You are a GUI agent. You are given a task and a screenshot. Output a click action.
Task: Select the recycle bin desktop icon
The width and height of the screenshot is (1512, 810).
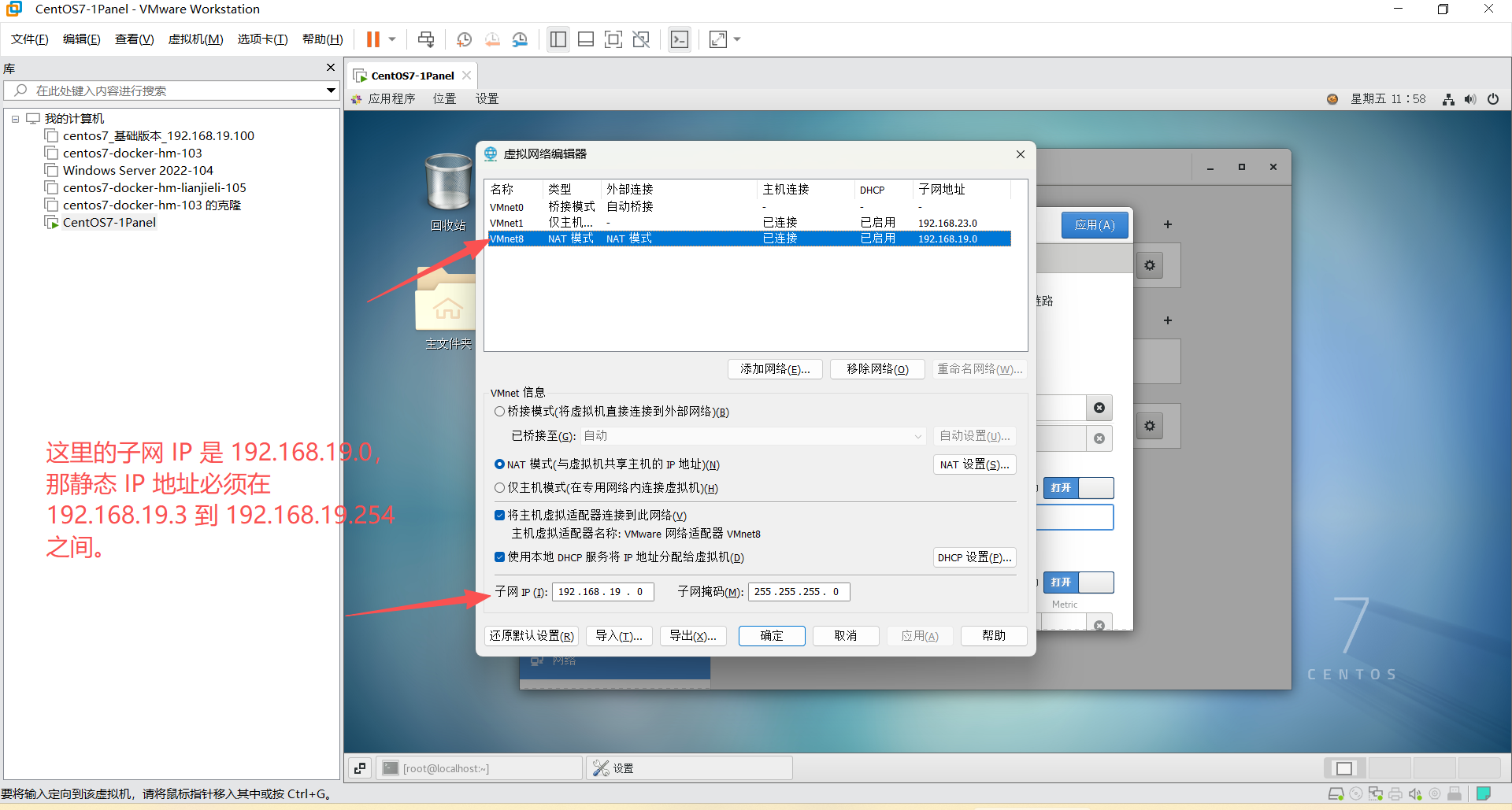click(x=448, y=191)
